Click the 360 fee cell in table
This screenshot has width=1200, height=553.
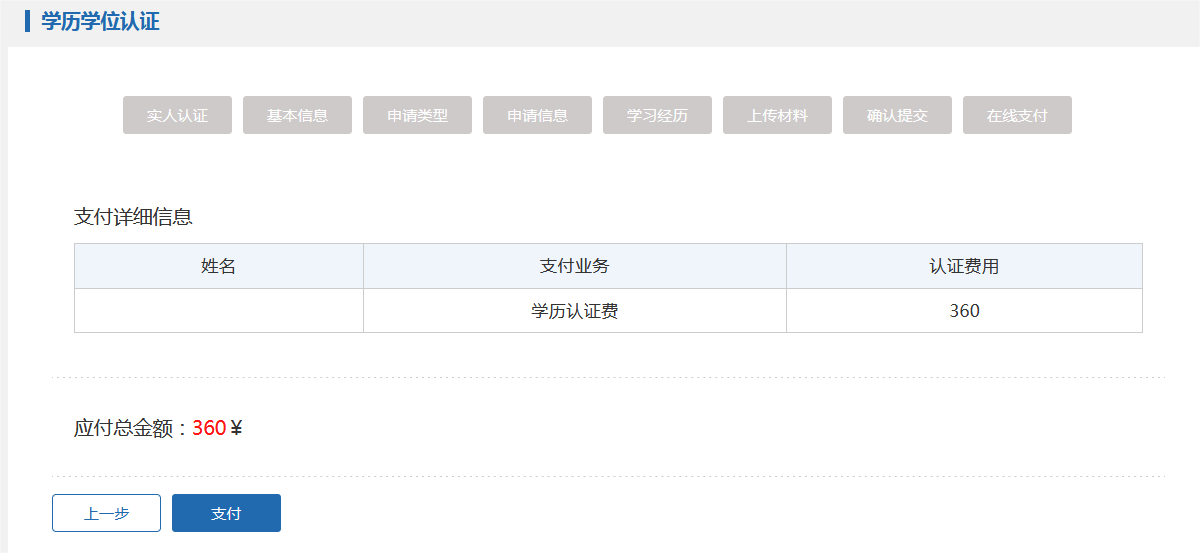pos(964,311)
